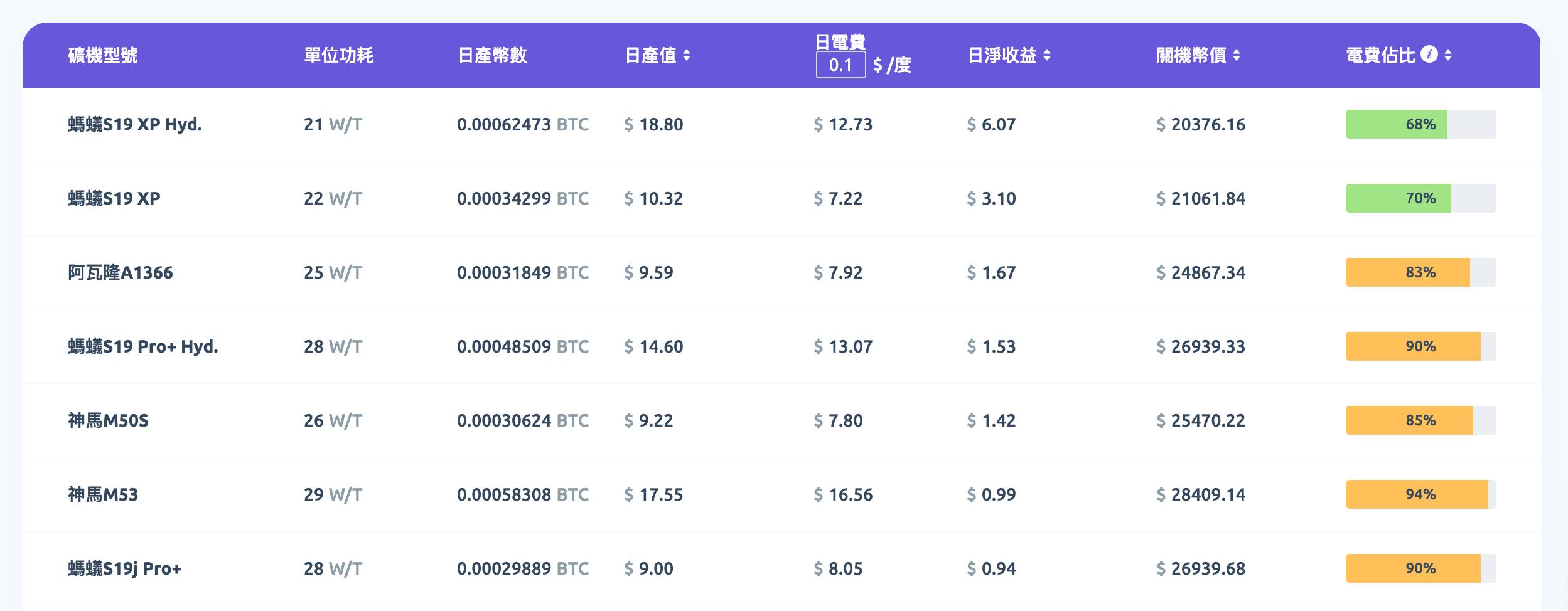Select the 螞蟻S19j Pro+ miner name
Image resolution: width=1568 pixels, height=611 pixels.
pyautogui.click(x=125, y=568)
